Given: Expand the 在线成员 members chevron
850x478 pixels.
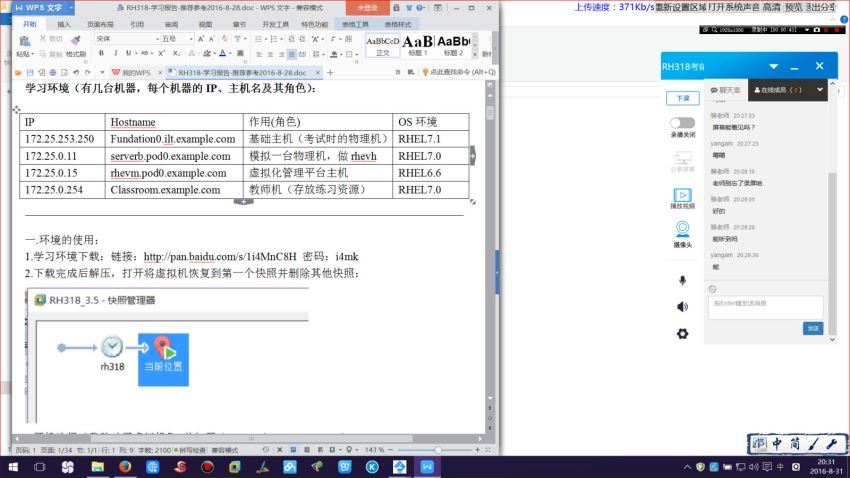Looking at the screenshot, I should point(820,89).
